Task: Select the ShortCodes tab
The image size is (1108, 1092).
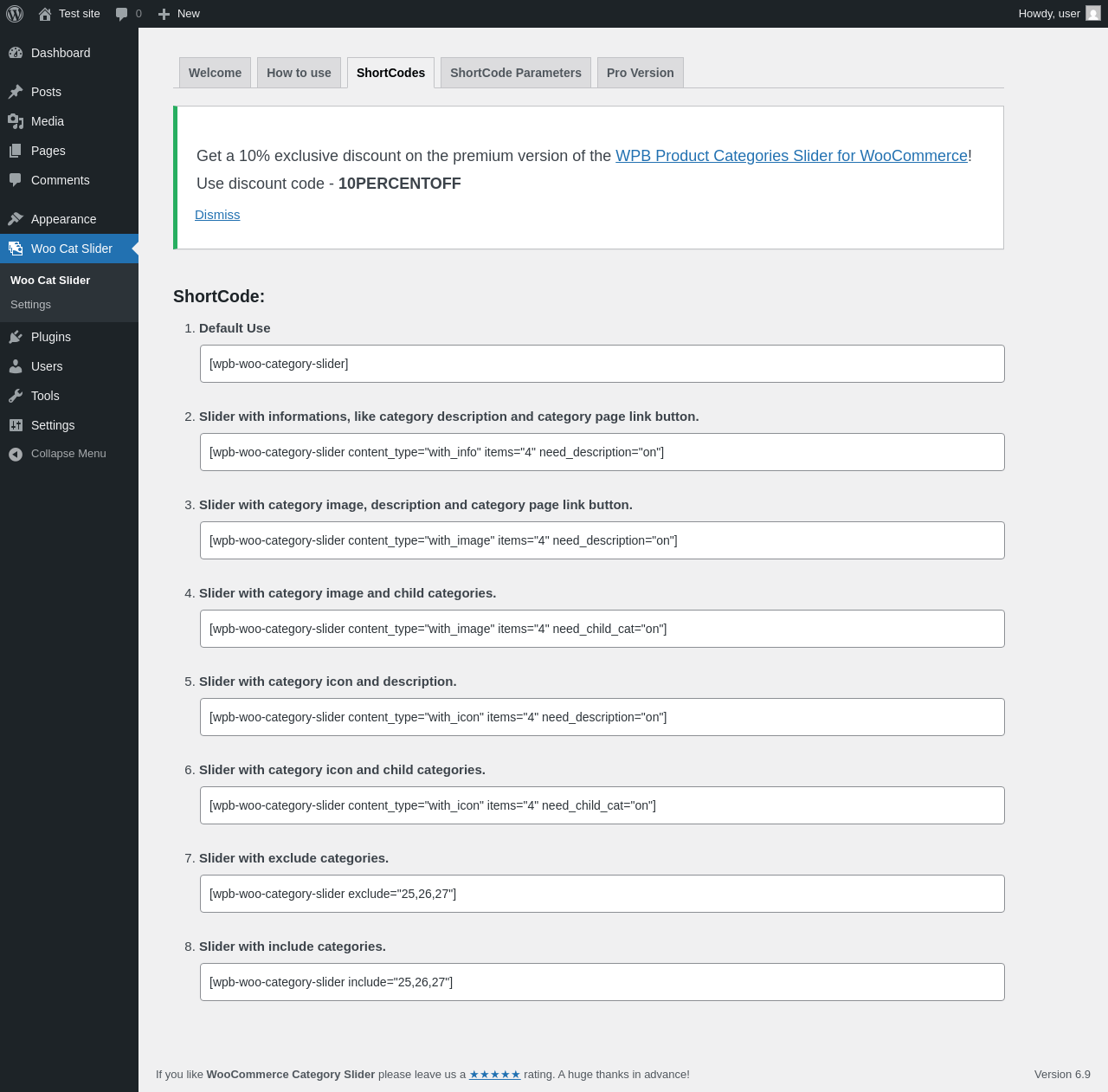Action: click(x=390, y=73)
